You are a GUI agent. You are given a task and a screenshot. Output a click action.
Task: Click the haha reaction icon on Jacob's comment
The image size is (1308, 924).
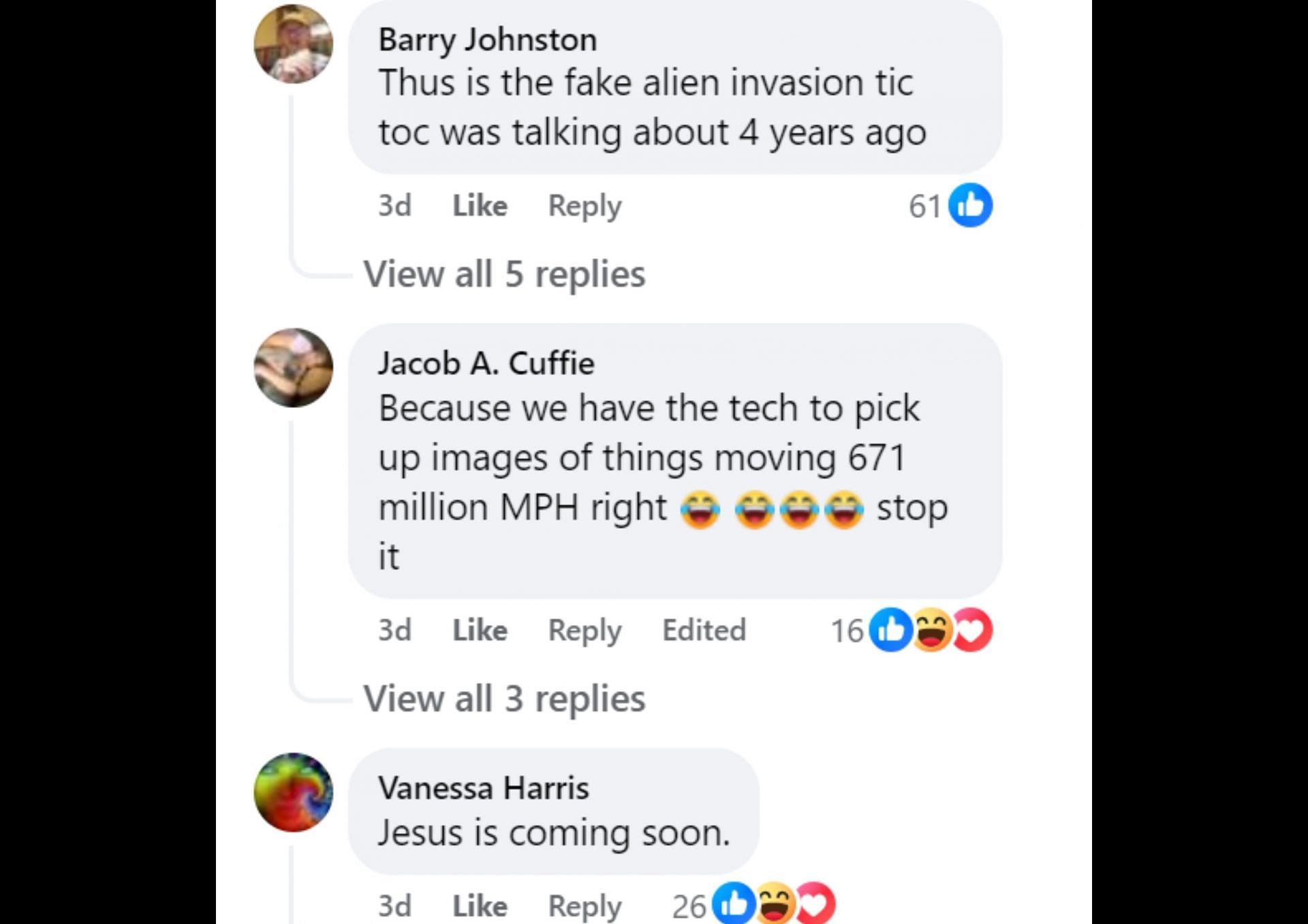pos(931,629)
